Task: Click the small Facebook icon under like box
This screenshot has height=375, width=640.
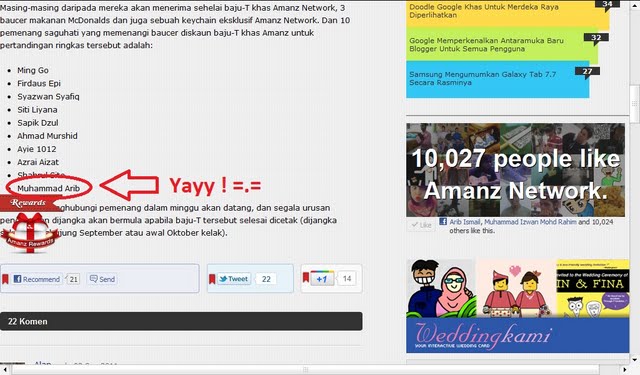Action: 443,222
